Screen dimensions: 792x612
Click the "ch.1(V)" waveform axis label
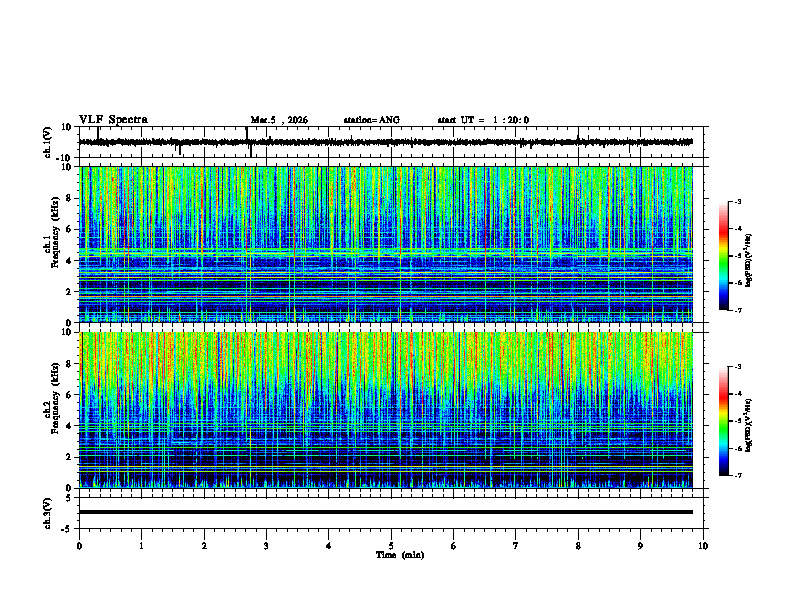coord(48,142)
